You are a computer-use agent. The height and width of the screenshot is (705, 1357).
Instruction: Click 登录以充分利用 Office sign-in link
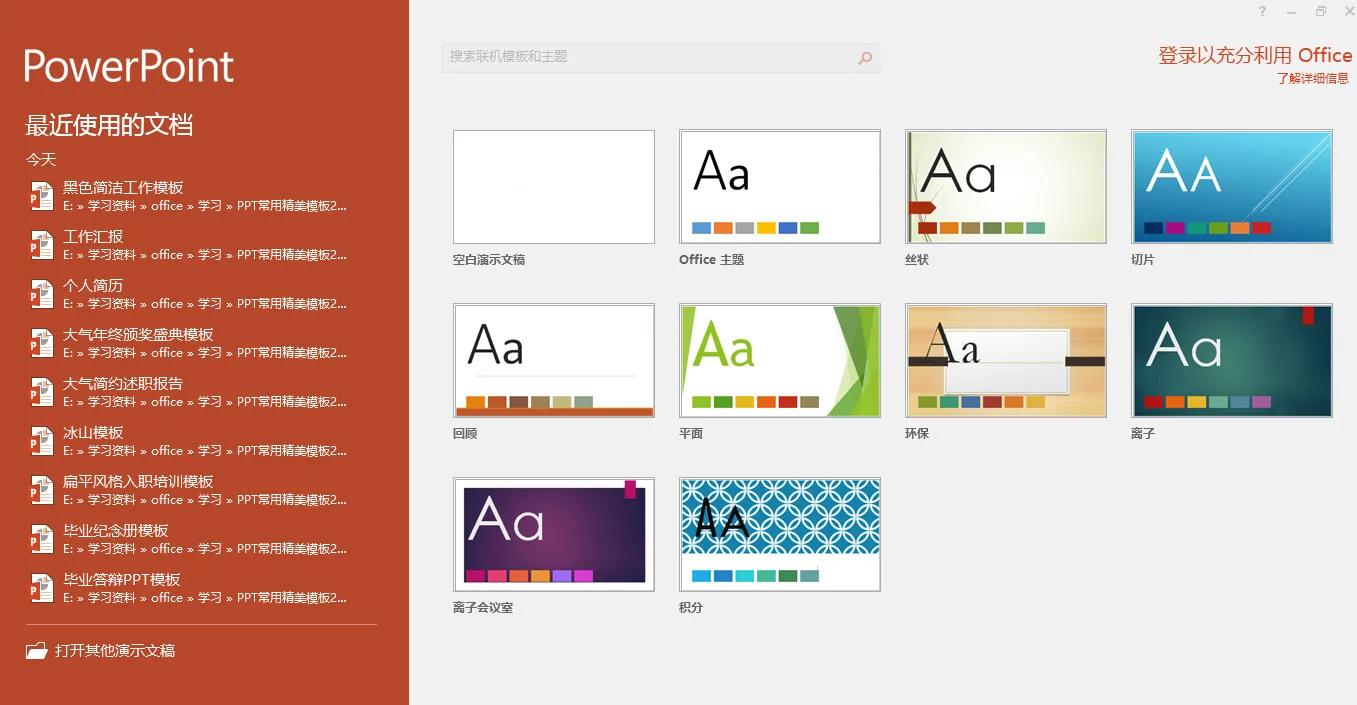[x=1255, y=55]
